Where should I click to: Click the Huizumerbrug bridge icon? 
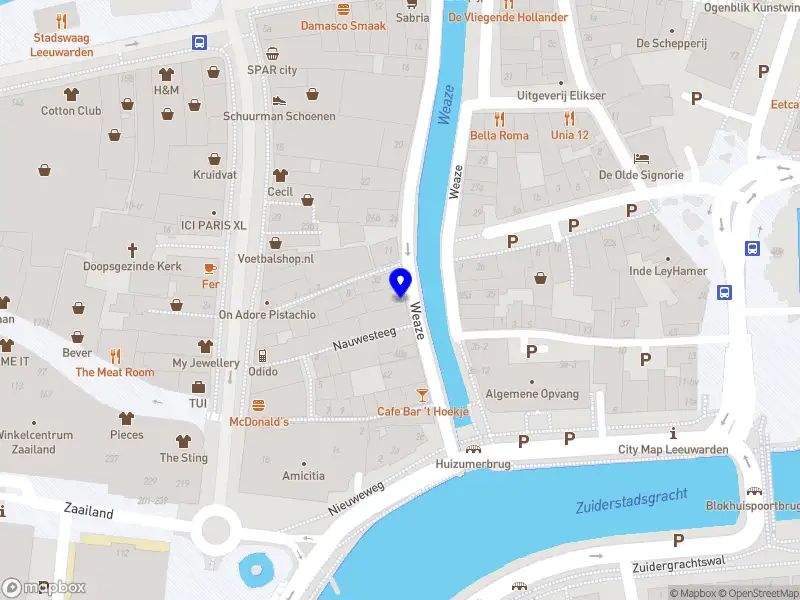point(473,449)
